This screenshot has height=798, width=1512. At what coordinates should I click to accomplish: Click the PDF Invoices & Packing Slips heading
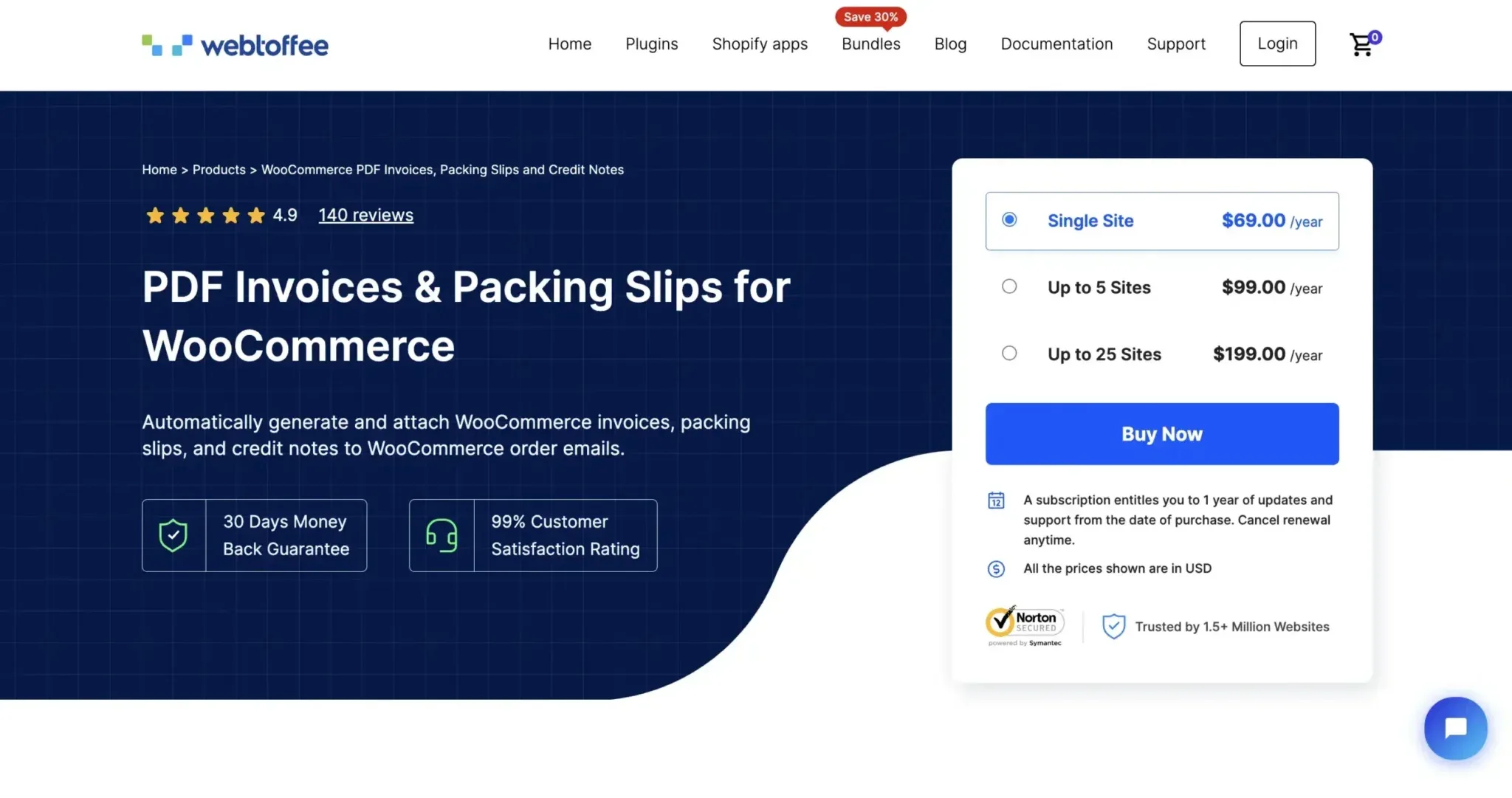tap(467, 316)
